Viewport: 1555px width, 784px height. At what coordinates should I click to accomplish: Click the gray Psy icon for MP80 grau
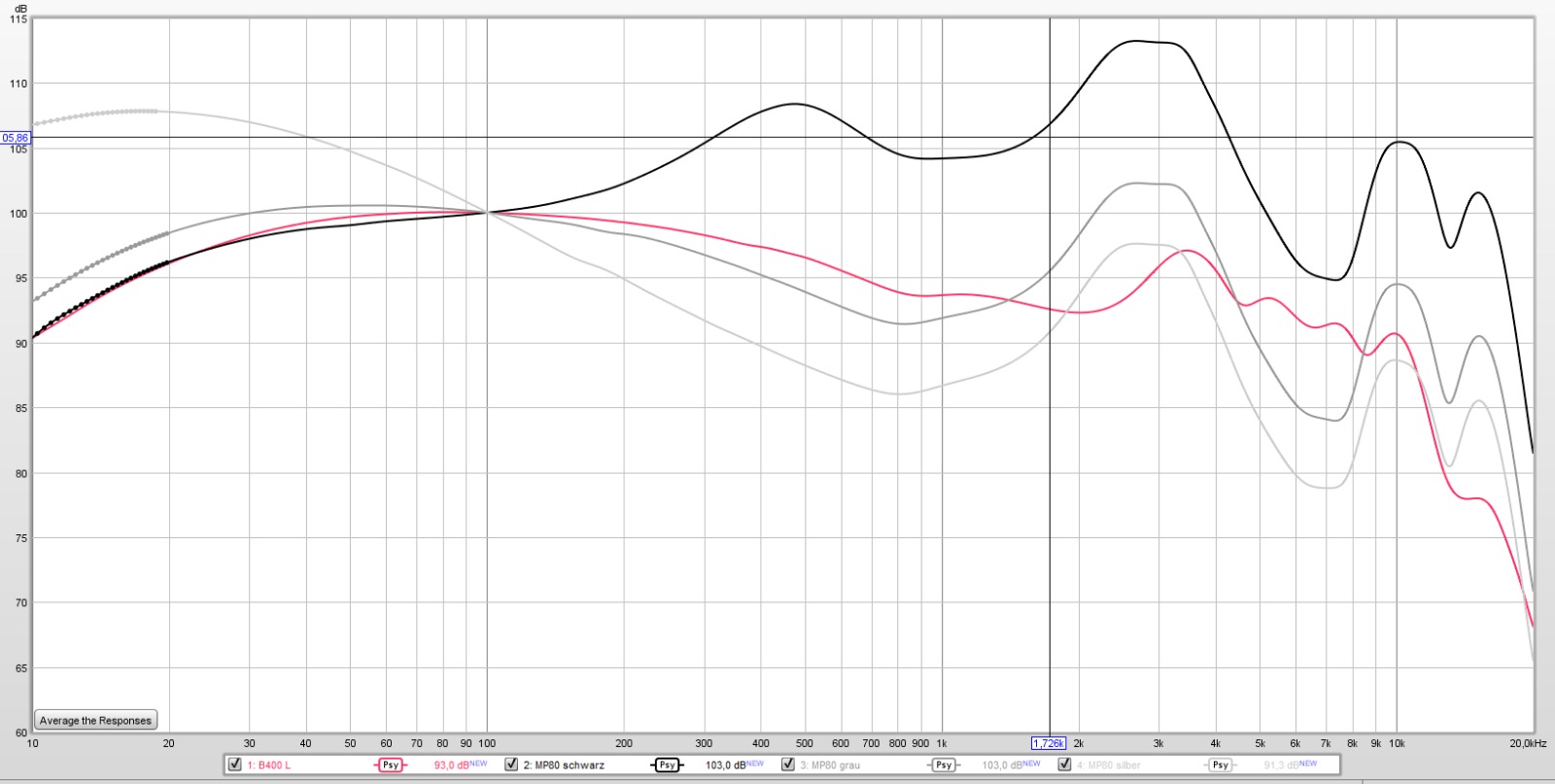point(943,766)
